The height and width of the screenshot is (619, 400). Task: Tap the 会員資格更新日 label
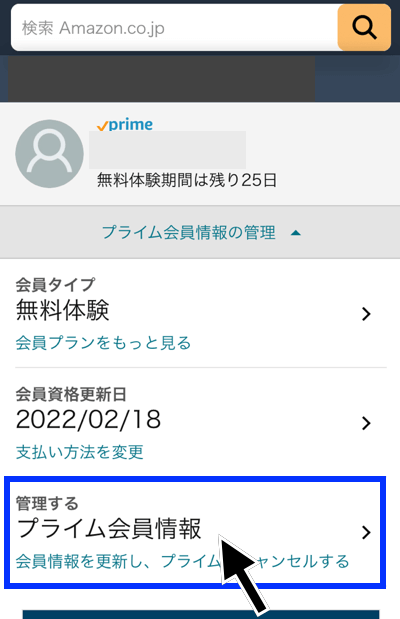[71, 394]
